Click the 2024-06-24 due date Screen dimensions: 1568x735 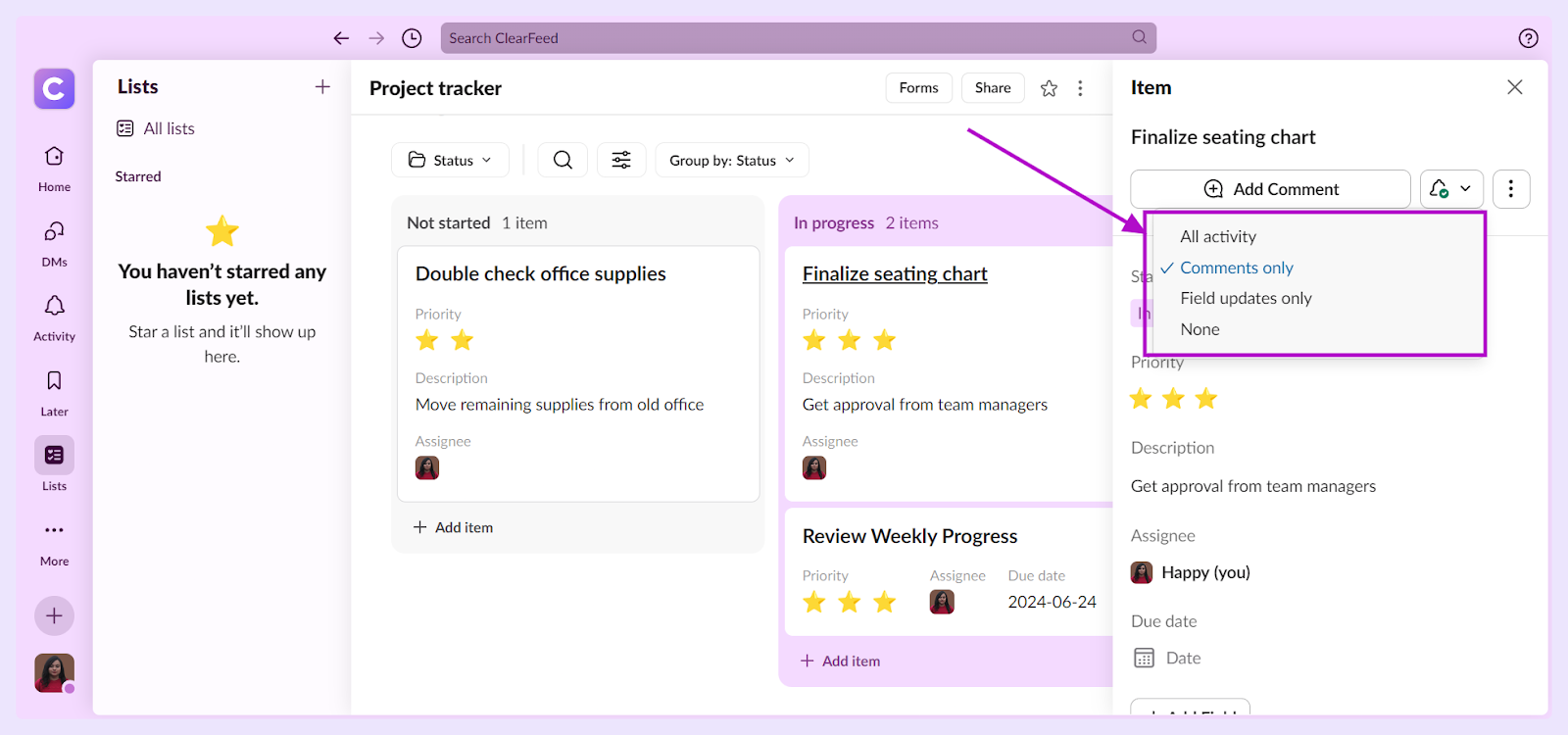1052,602
